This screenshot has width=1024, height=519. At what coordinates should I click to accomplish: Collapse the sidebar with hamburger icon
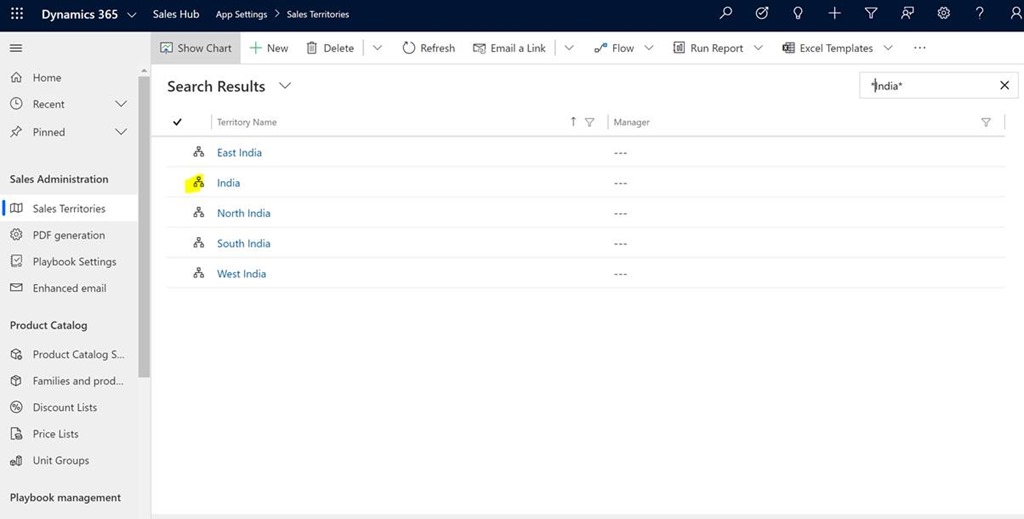coord(16,48)
